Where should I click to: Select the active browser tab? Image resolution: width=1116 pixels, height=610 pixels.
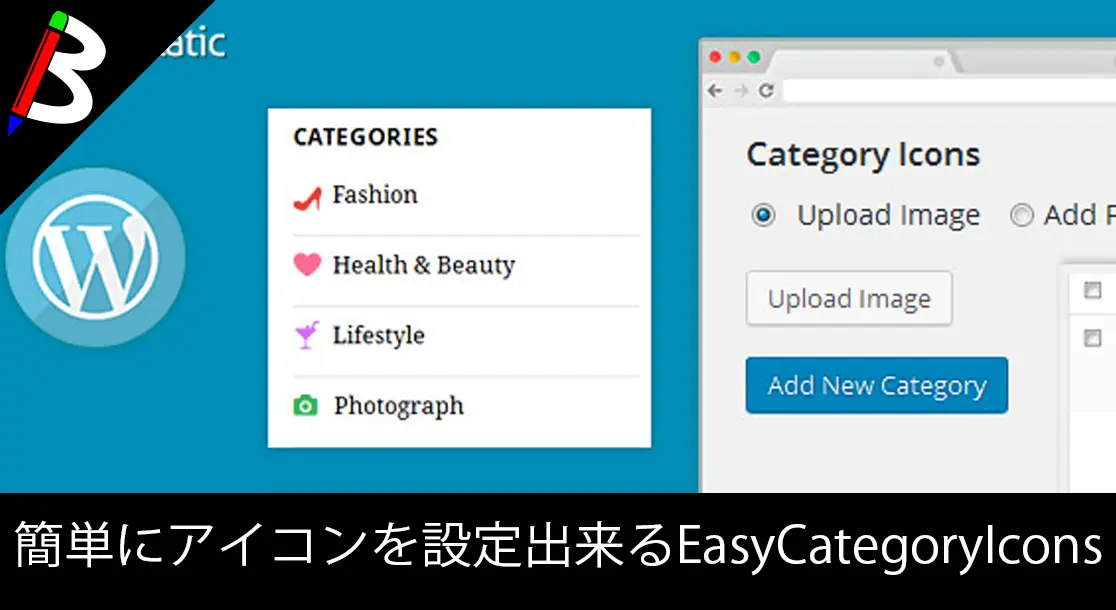pyautogui.click(x=863, y=63)
